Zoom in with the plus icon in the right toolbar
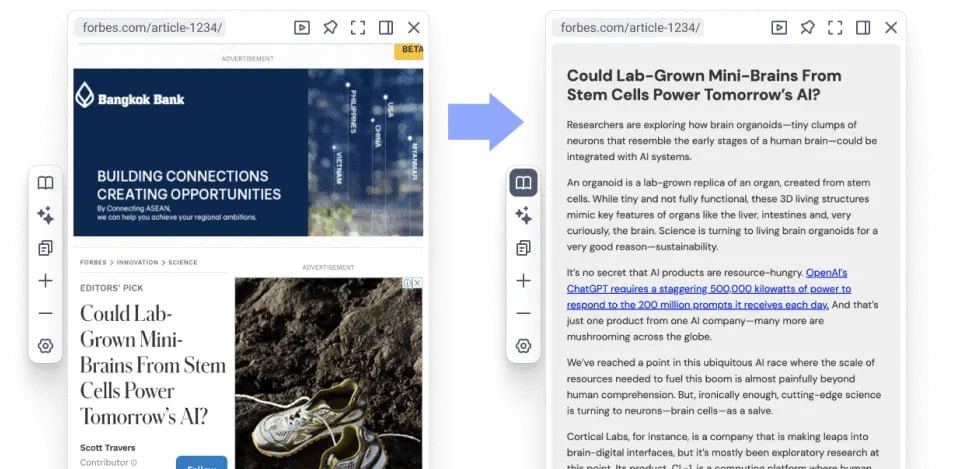The width and height of the screenshot is (960, 469). pos(523,280)
